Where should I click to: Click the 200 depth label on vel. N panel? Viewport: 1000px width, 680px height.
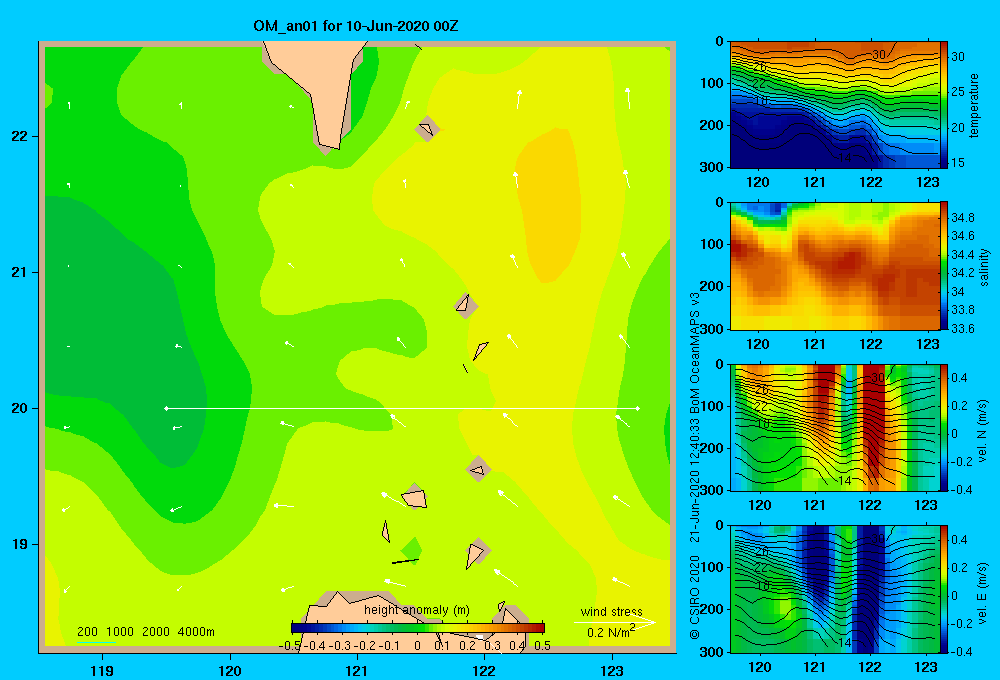(x=712, y=448)
